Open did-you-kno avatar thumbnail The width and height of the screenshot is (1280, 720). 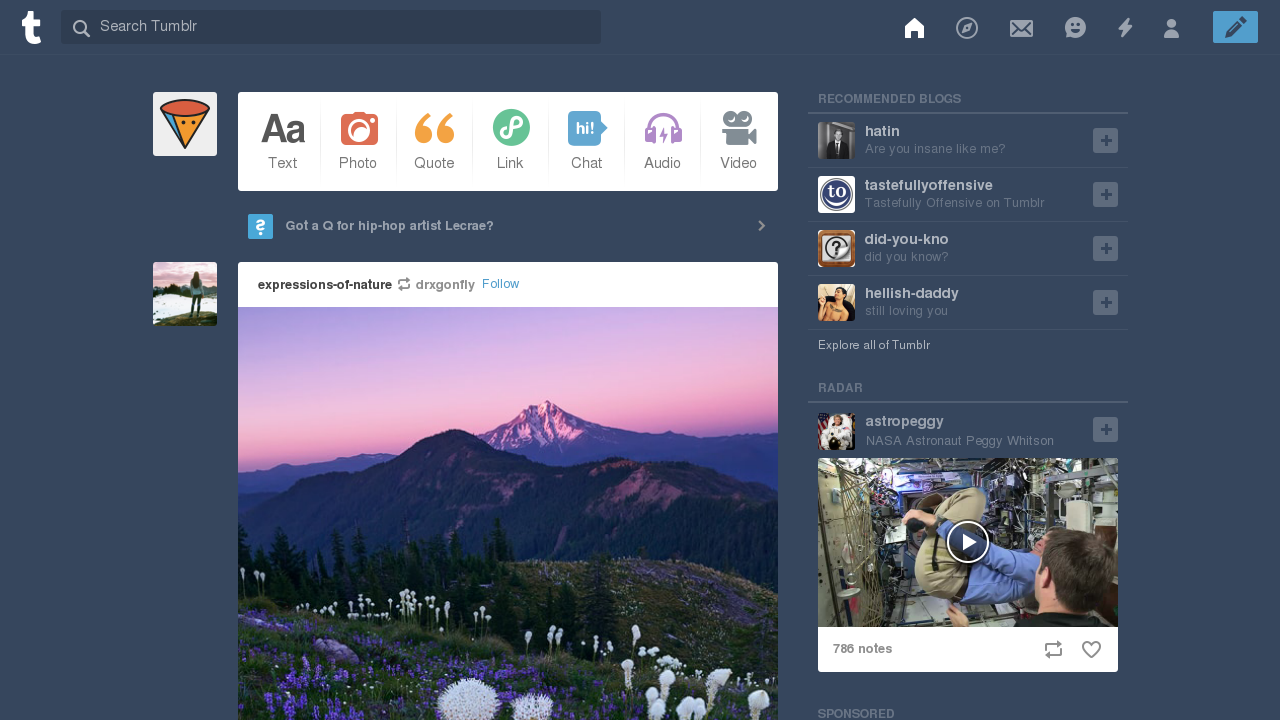[x=836, y=249]
